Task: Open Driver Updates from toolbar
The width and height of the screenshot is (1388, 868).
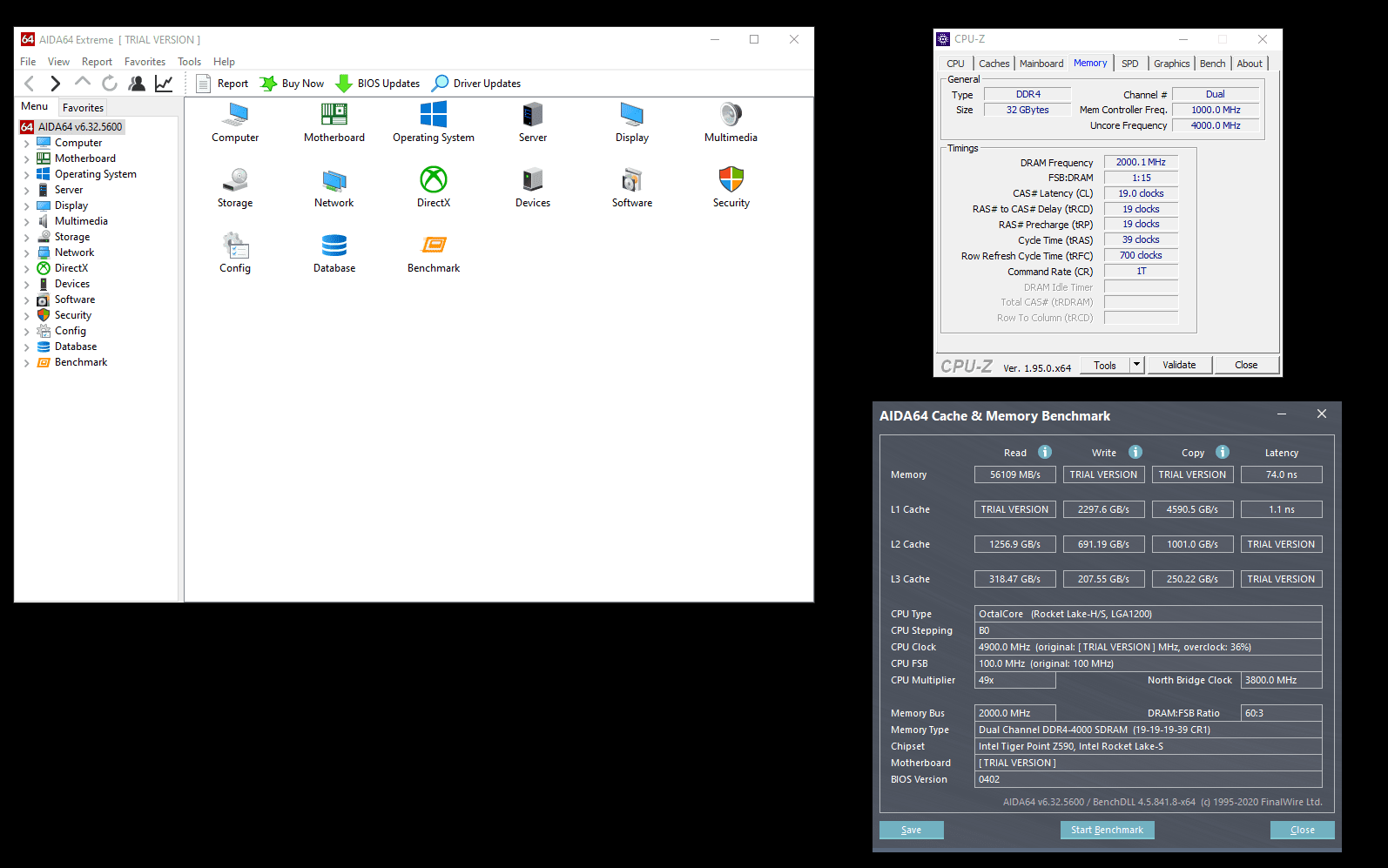Action: (x=476, y=84)
